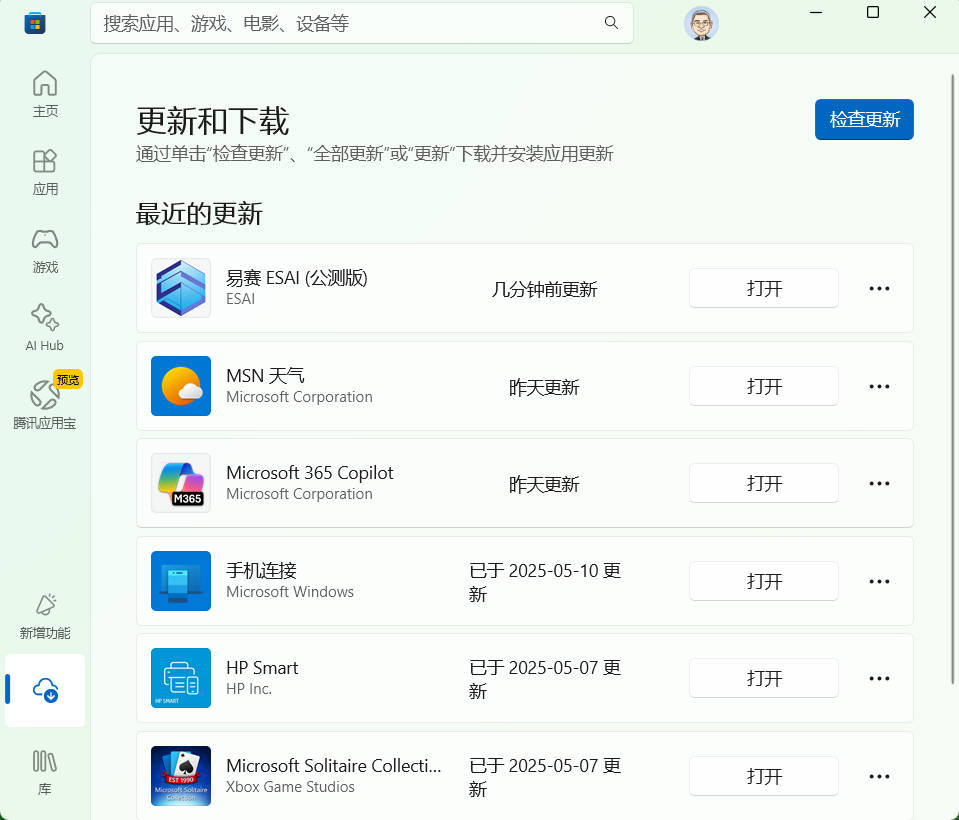This screenshot has width=959, height=820.
Task: Open more options for MSN 天气
Action: pos(879,386)
